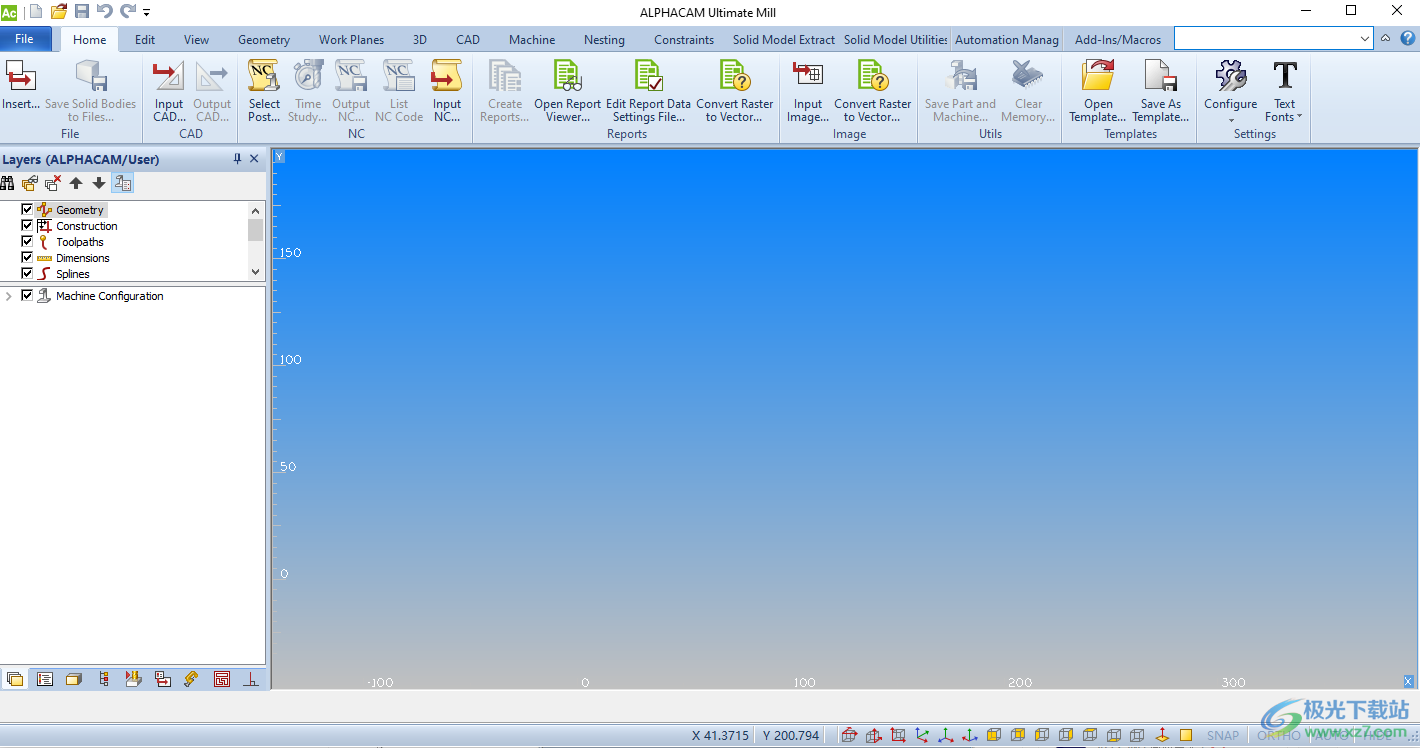The width and height of the screenshot is (1420, 748).
Task: Switch to the Nesting tab
Action: (x=604, y=40)
